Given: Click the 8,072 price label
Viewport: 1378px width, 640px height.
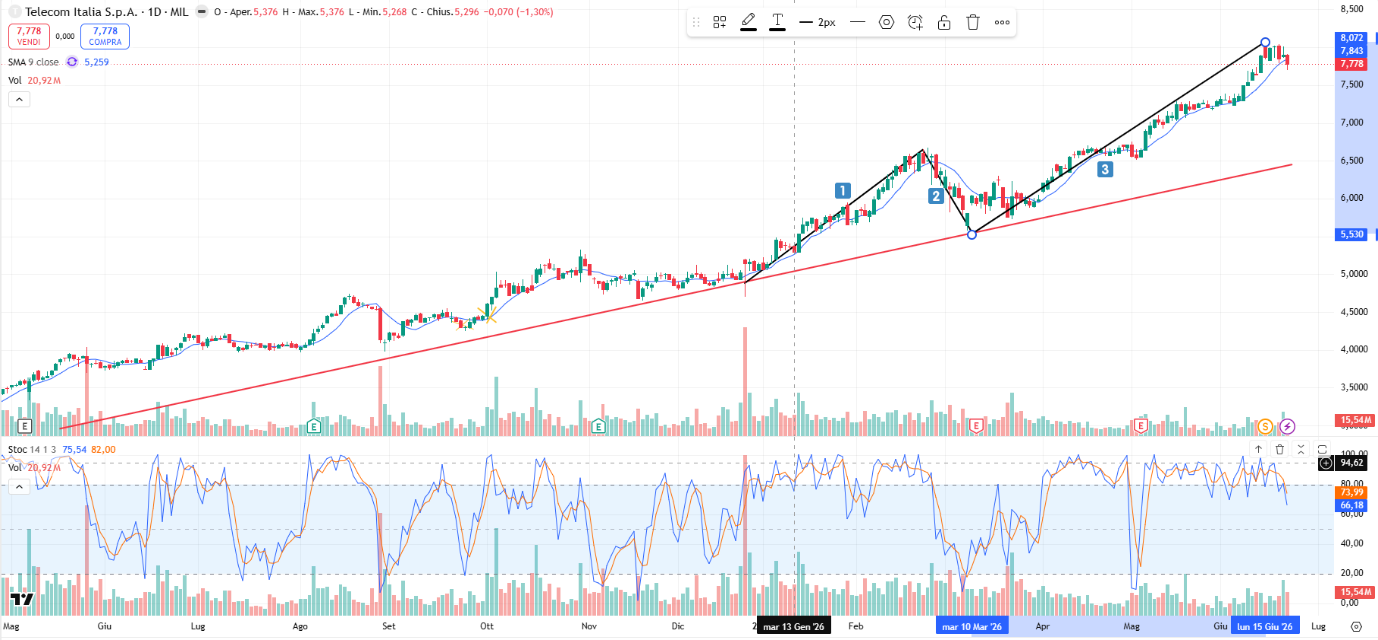Looking at the screenshot, I should (x=1352, y=38).
